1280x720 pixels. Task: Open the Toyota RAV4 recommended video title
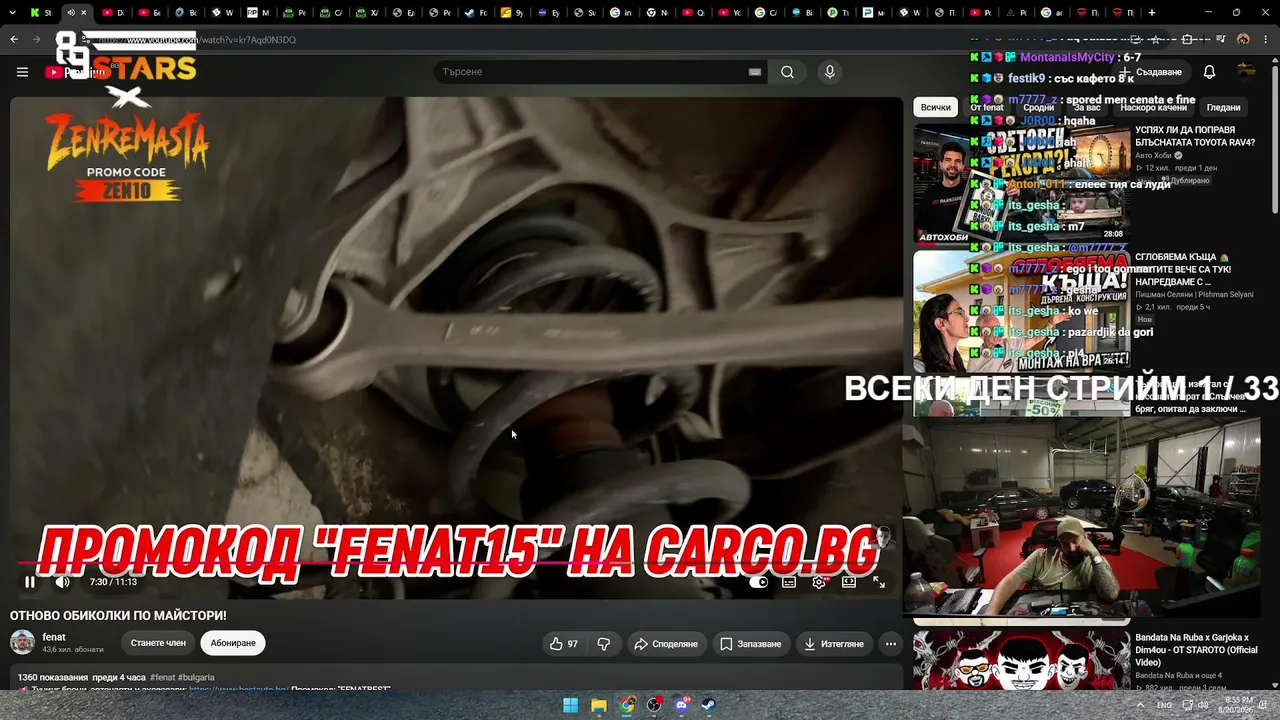click(x=1194, y=136)
